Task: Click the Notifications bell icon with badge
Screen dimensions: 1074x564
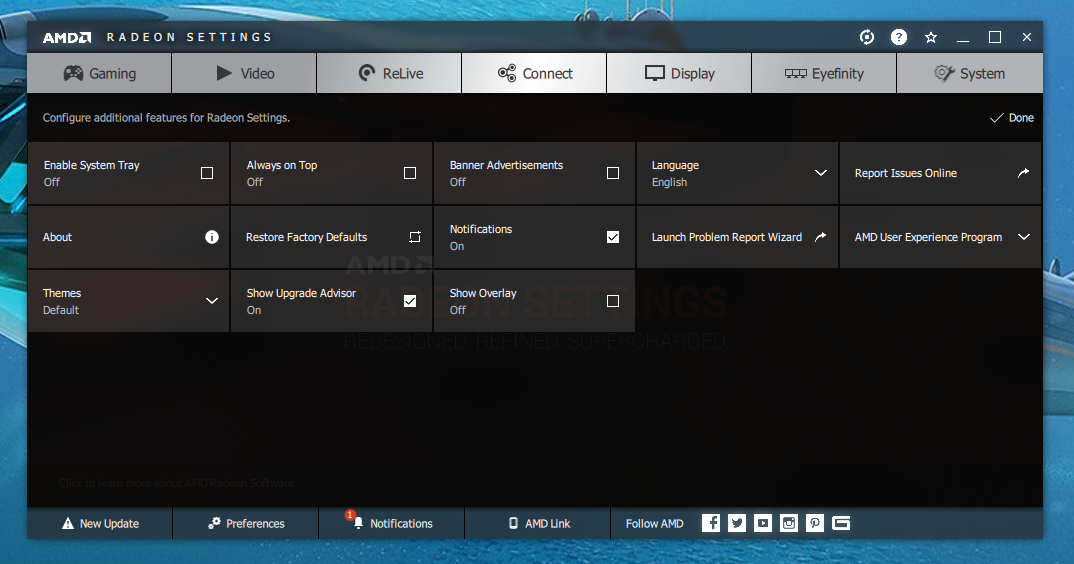Action: tap(355, 519)
